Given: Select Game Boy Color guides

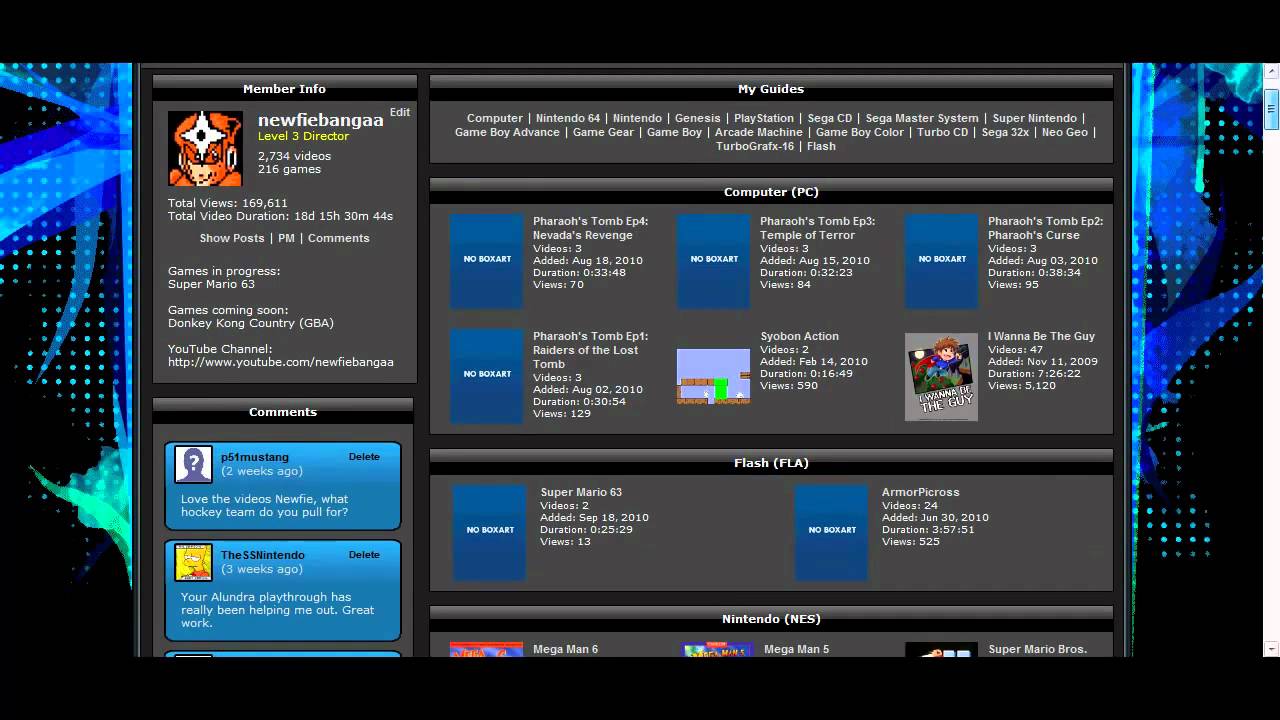Looking at the screenshot, I should click(x=860, y=132).
